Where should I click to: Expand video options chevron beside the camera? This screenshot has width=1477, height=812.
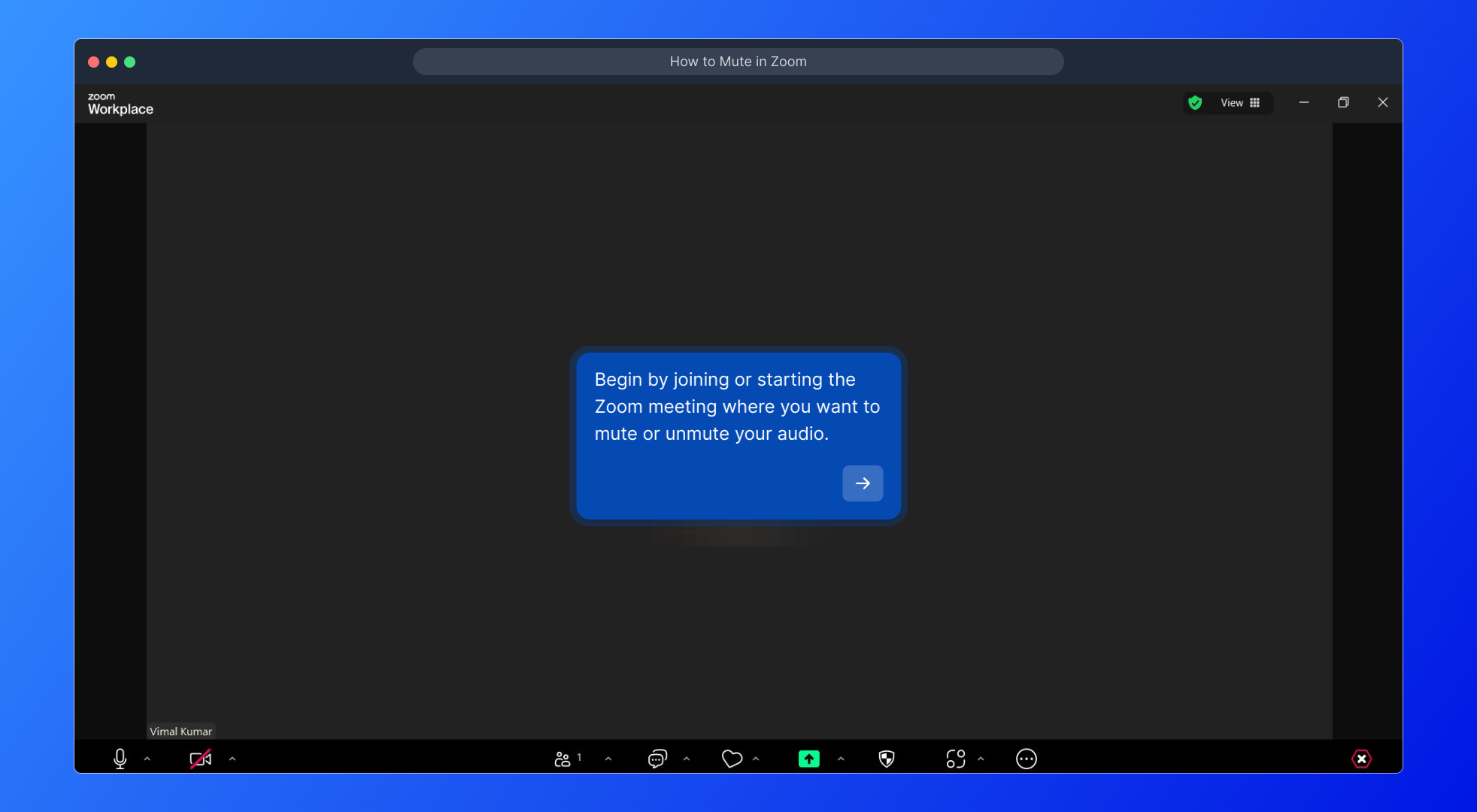point(232,759)
